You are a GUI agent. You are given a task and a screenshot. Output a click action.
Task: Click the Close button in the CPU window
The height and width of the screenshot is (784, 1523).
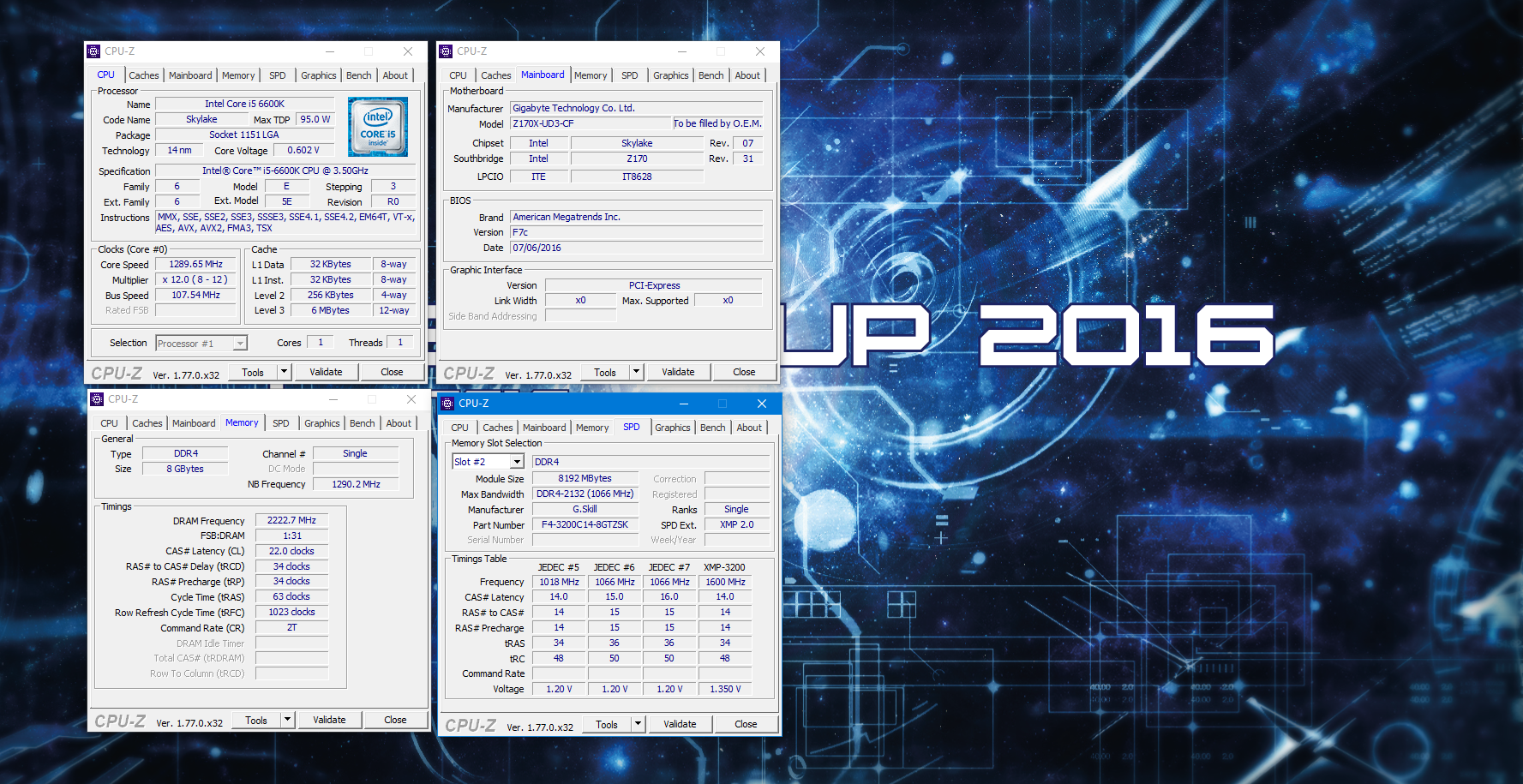392,372
